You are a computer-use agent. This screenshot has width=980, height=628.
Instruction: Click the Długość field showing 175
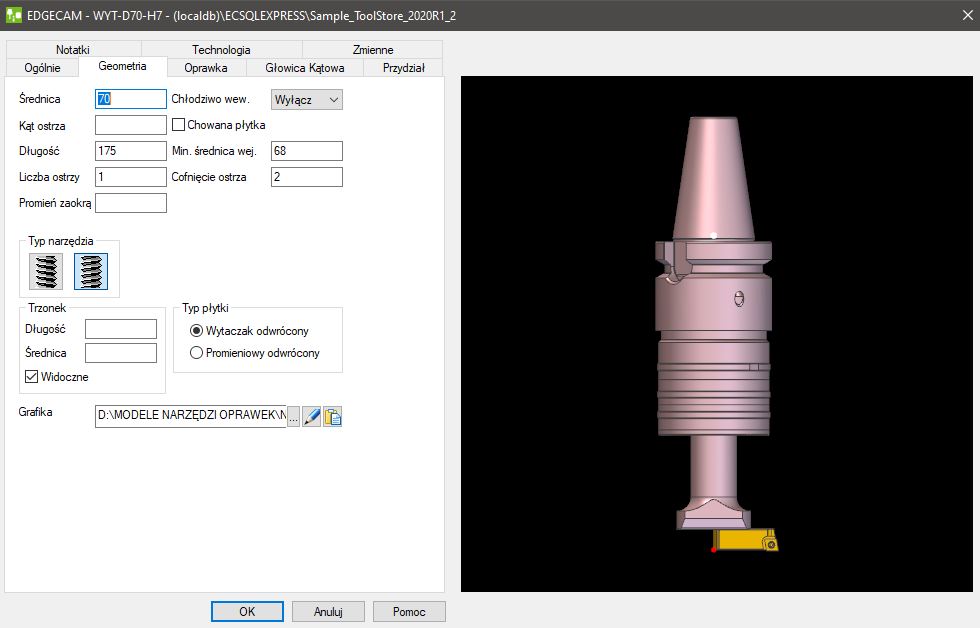131,151
